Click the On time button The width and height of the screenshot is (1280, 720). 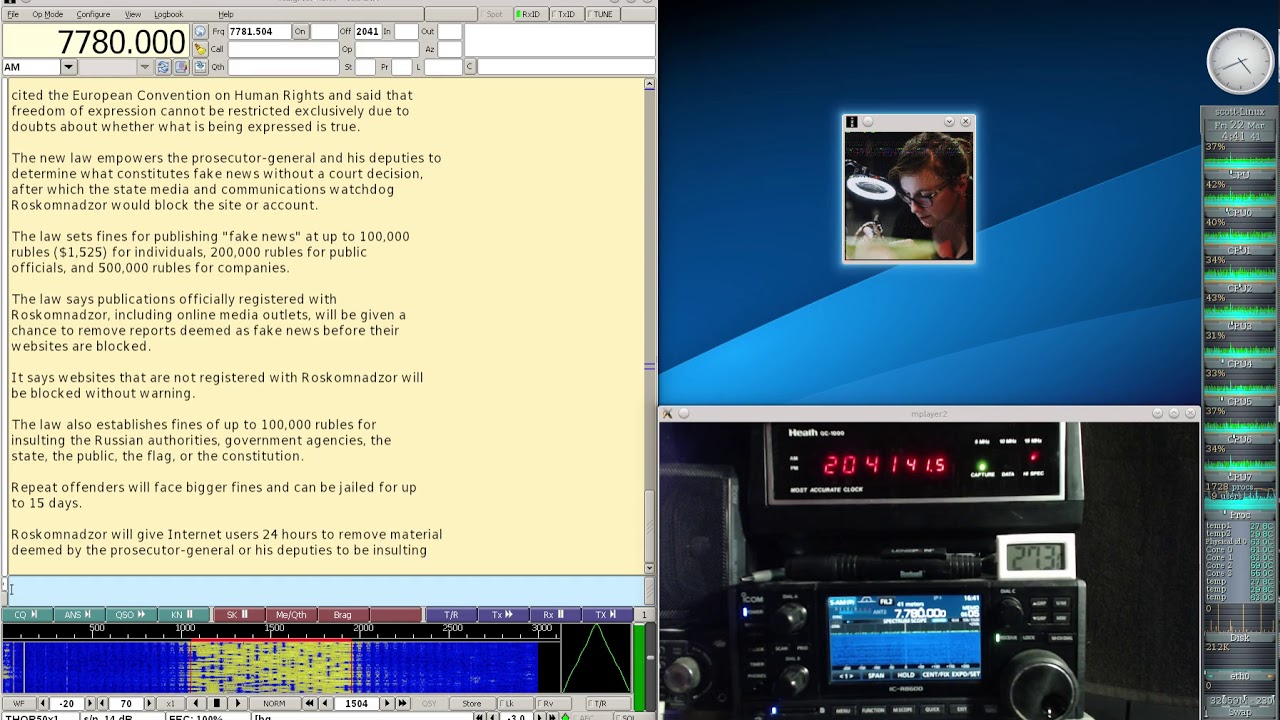[x=299, y=32]
